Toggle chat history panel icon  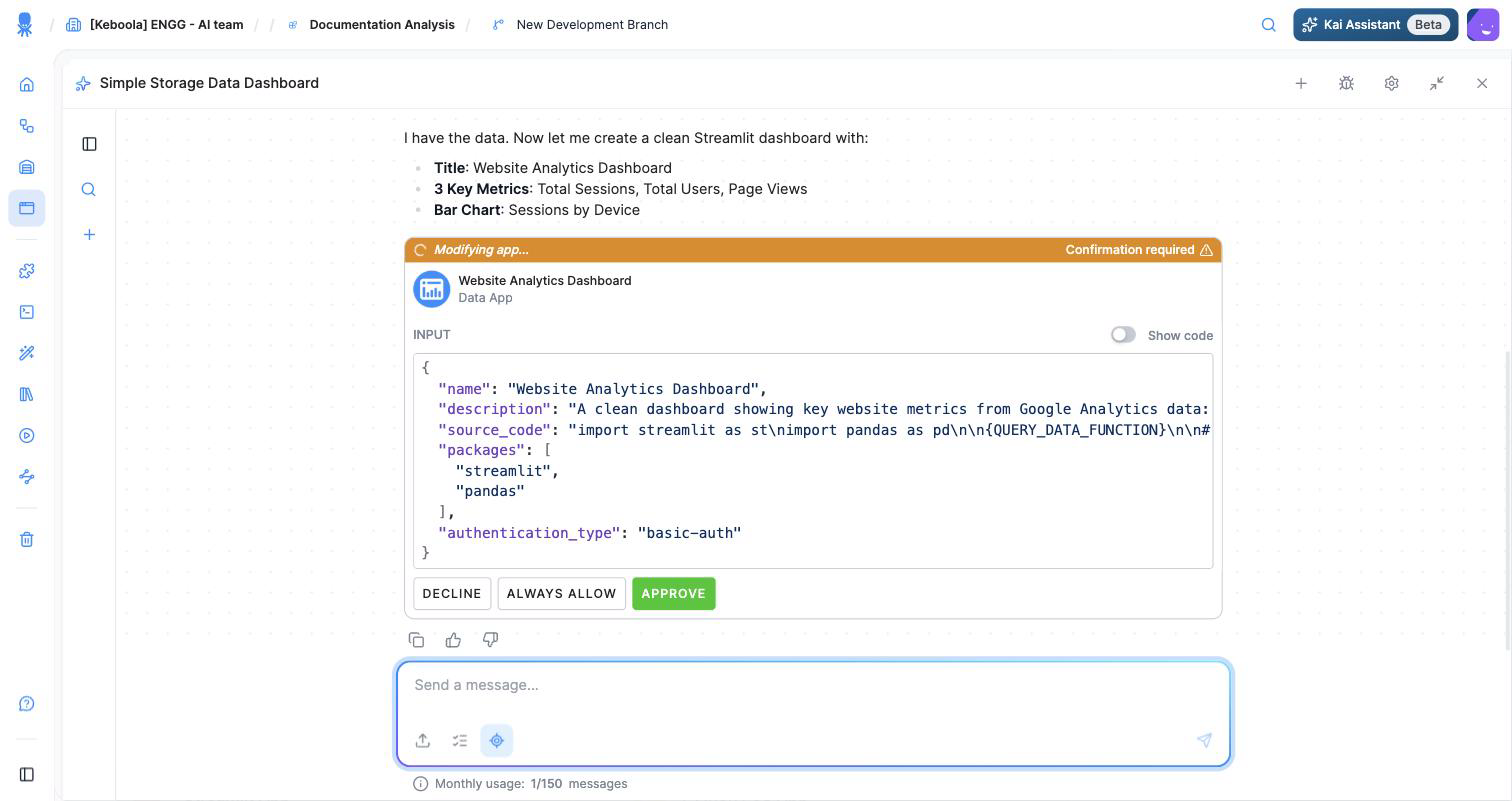[89, 144]
